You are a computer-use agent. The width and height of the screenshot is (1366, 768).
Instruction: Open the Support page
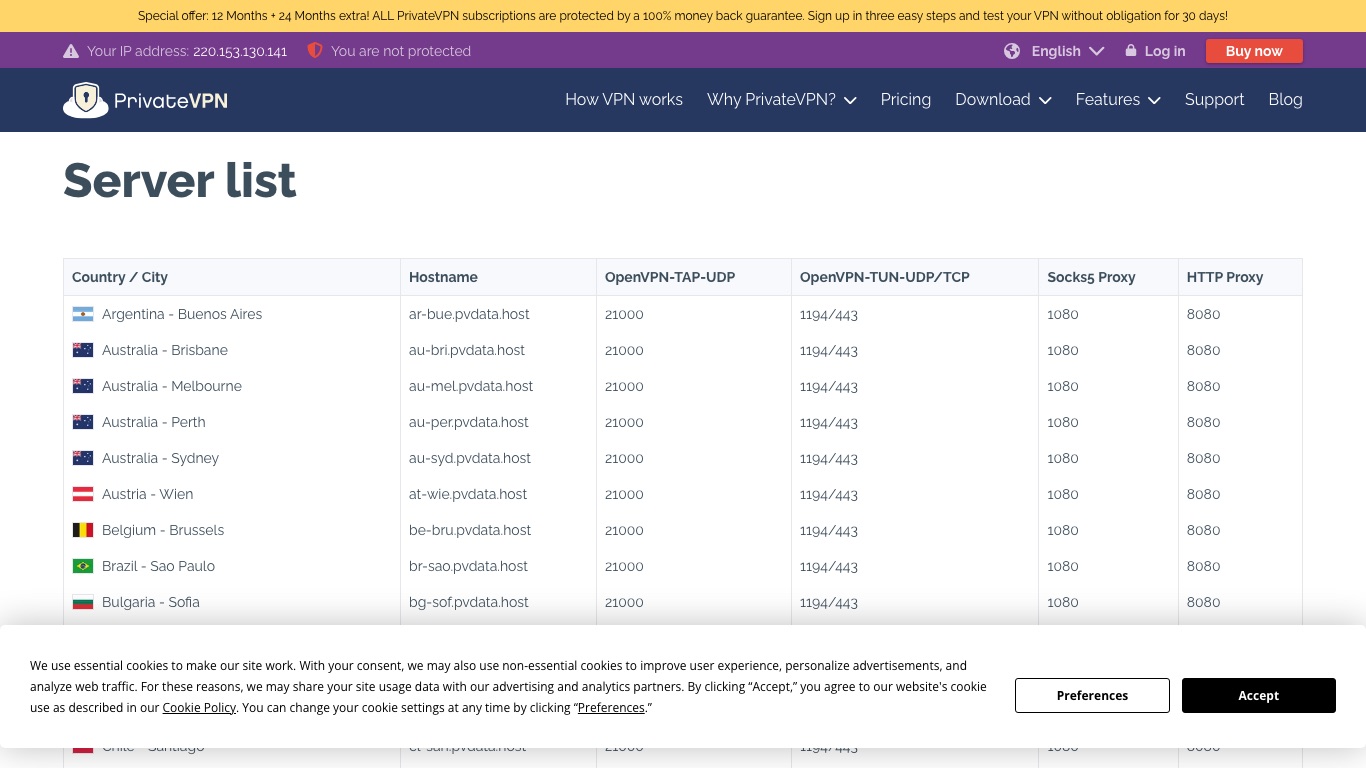[x=1214, y=100]
